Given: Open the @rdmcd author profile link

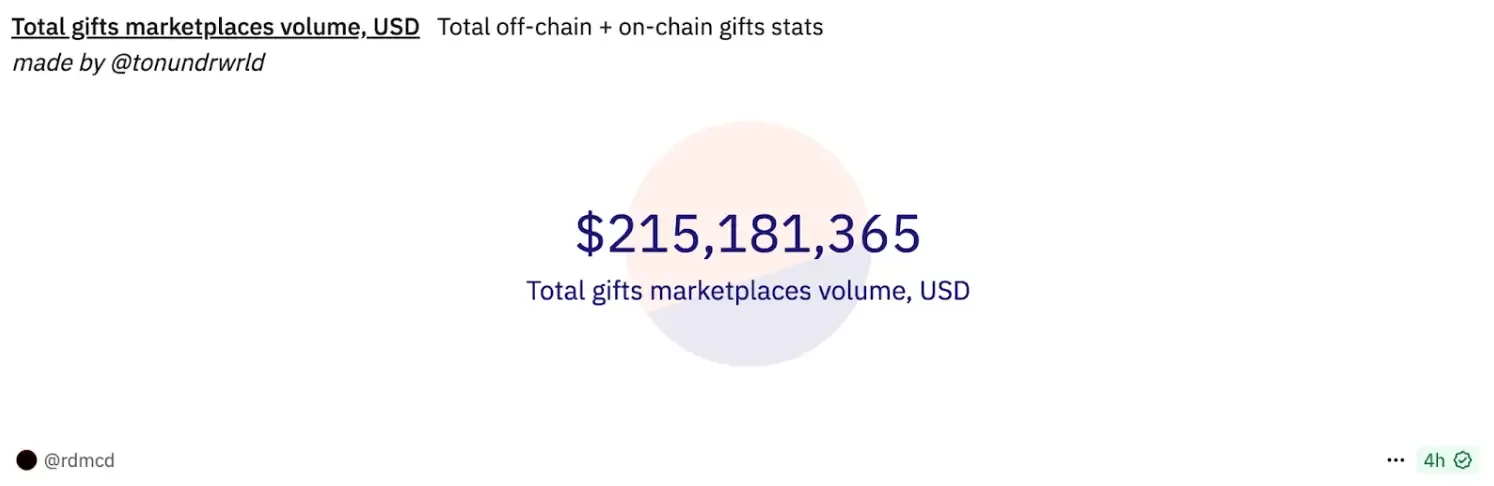Looking at the screenshot, I should (x=79, y=461).
